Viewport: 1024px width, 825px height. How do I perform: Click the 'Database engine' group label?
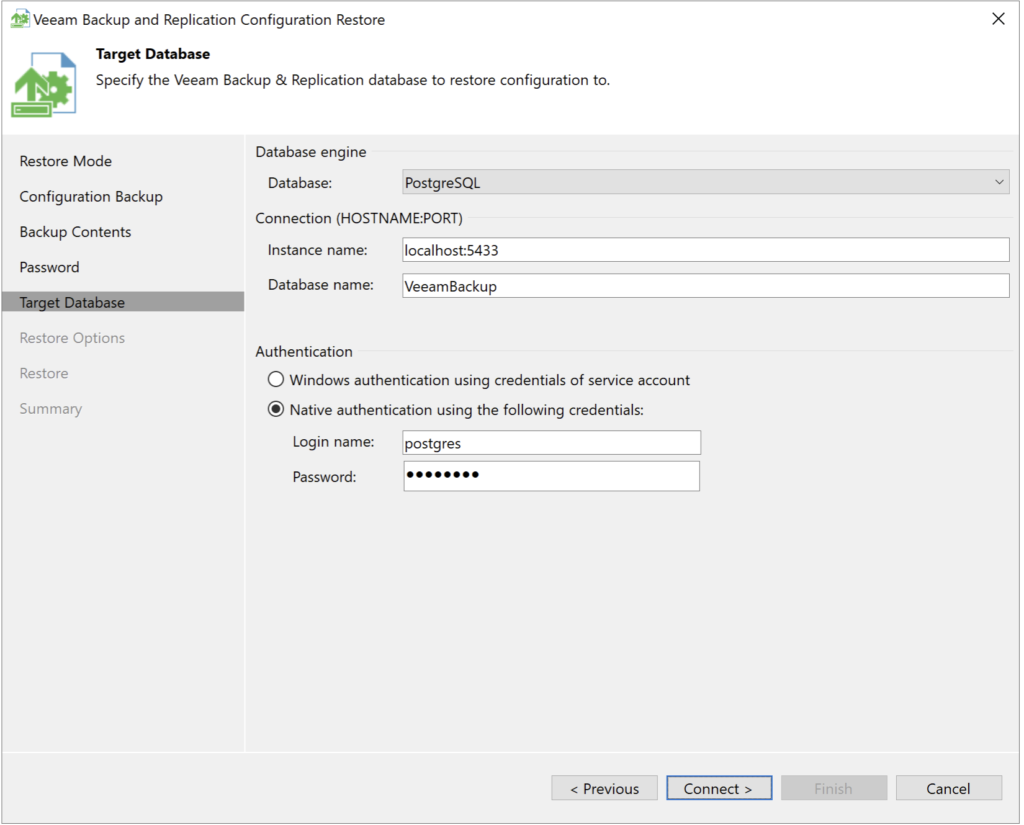coord(311,152)
